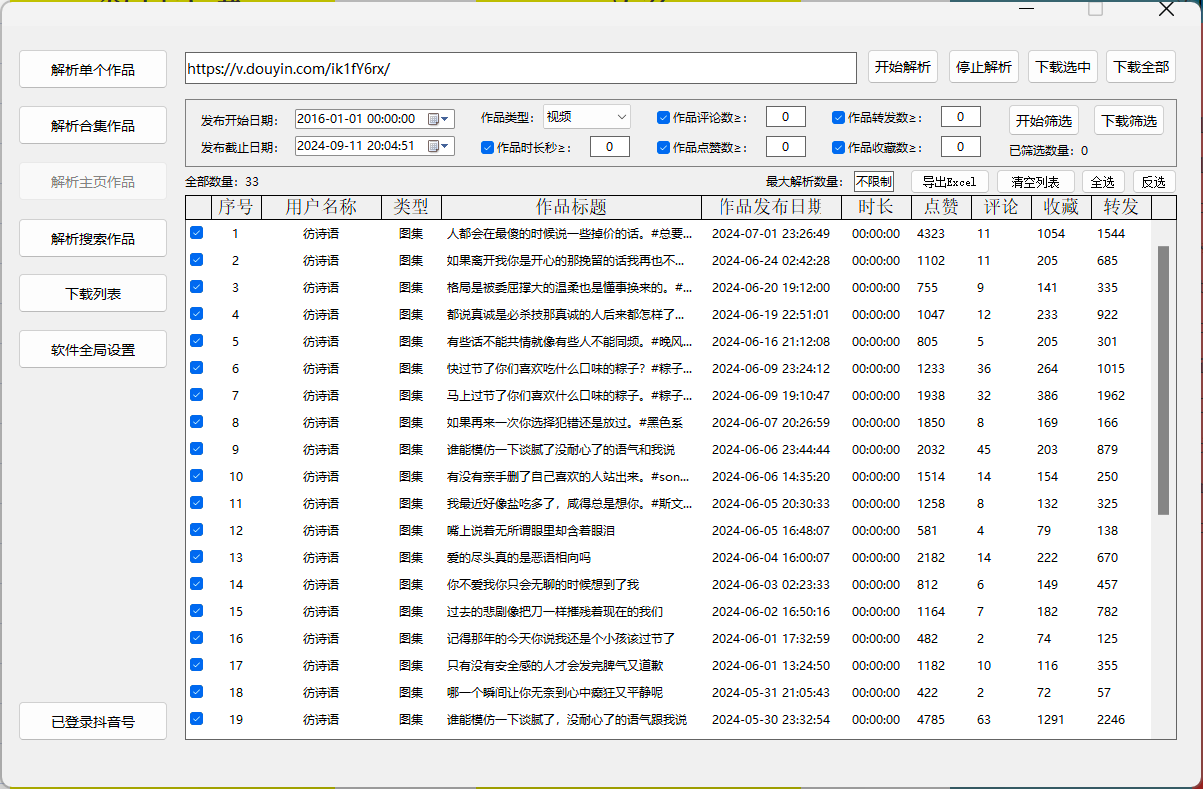The width and height of the screenshot is (1203, 789).
Task: Deselect the row 13 checkbox
Action: pos(196,557)
